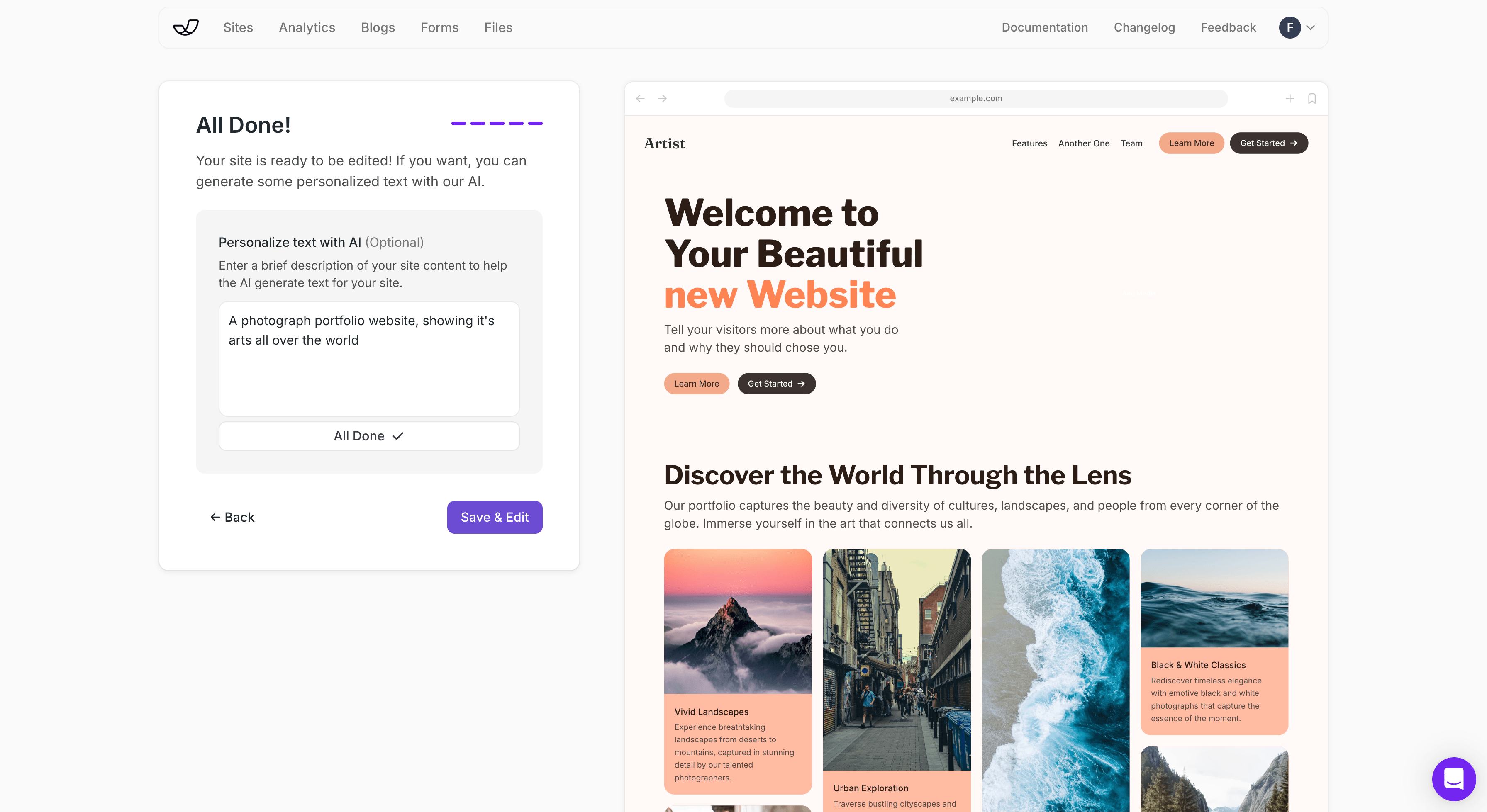Open the Feedback link
Viewport: 1487px width, 812px height.
(1229, 28)
